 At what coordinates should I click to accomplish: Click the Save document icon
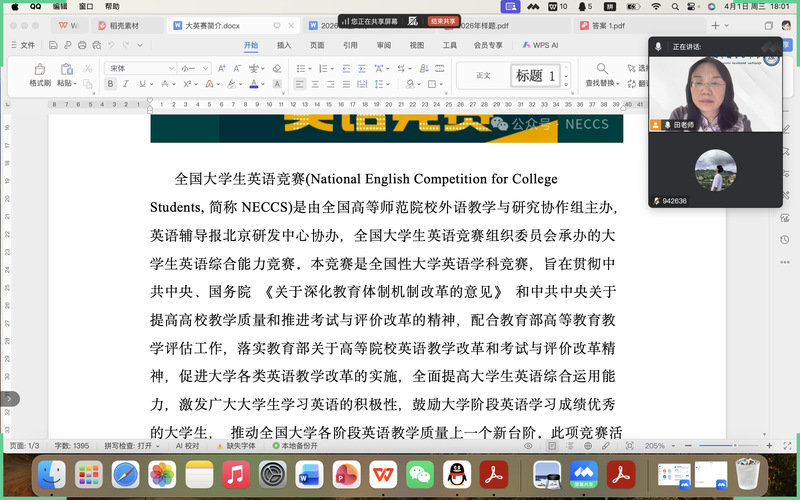(53, 45)
